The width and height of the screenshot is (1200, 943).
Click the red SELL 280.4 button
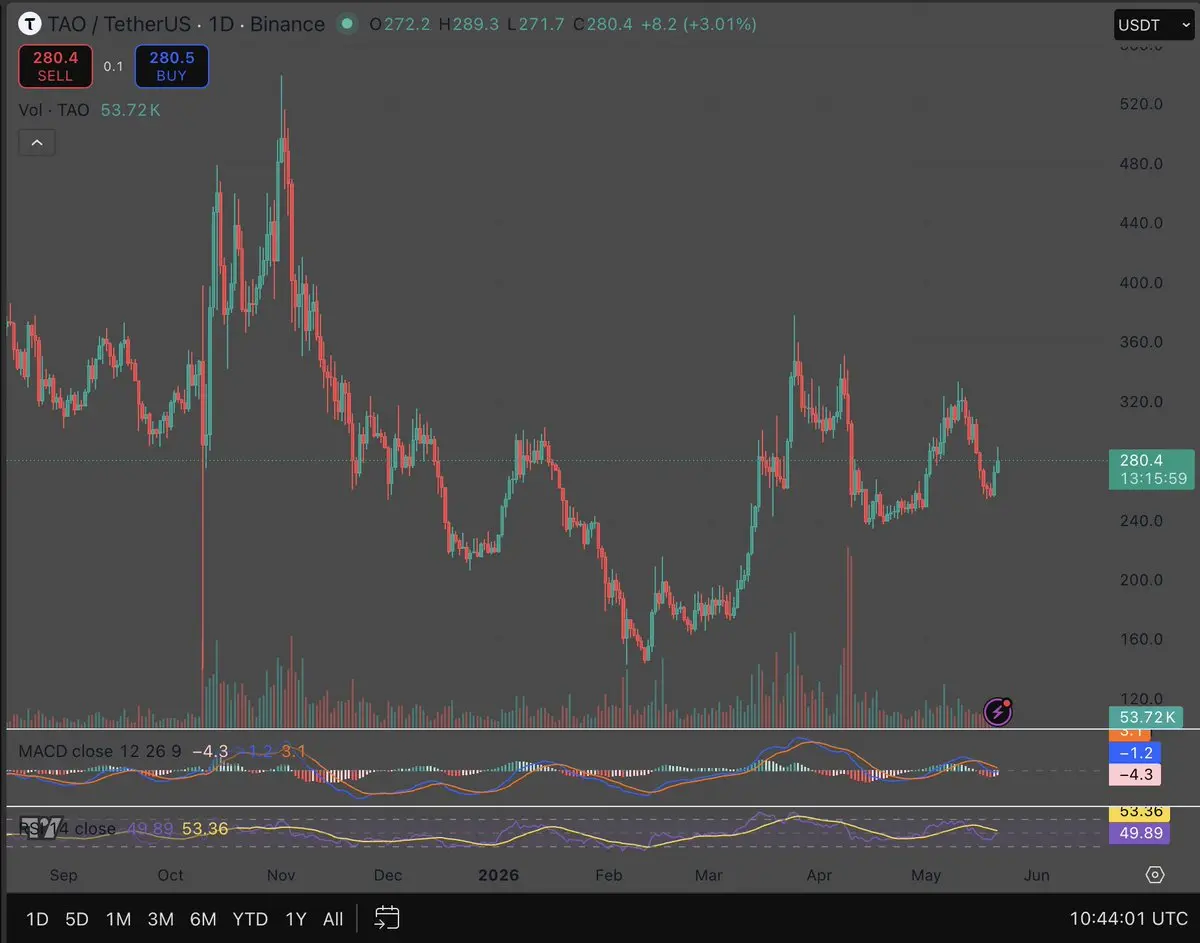(55, 67)
